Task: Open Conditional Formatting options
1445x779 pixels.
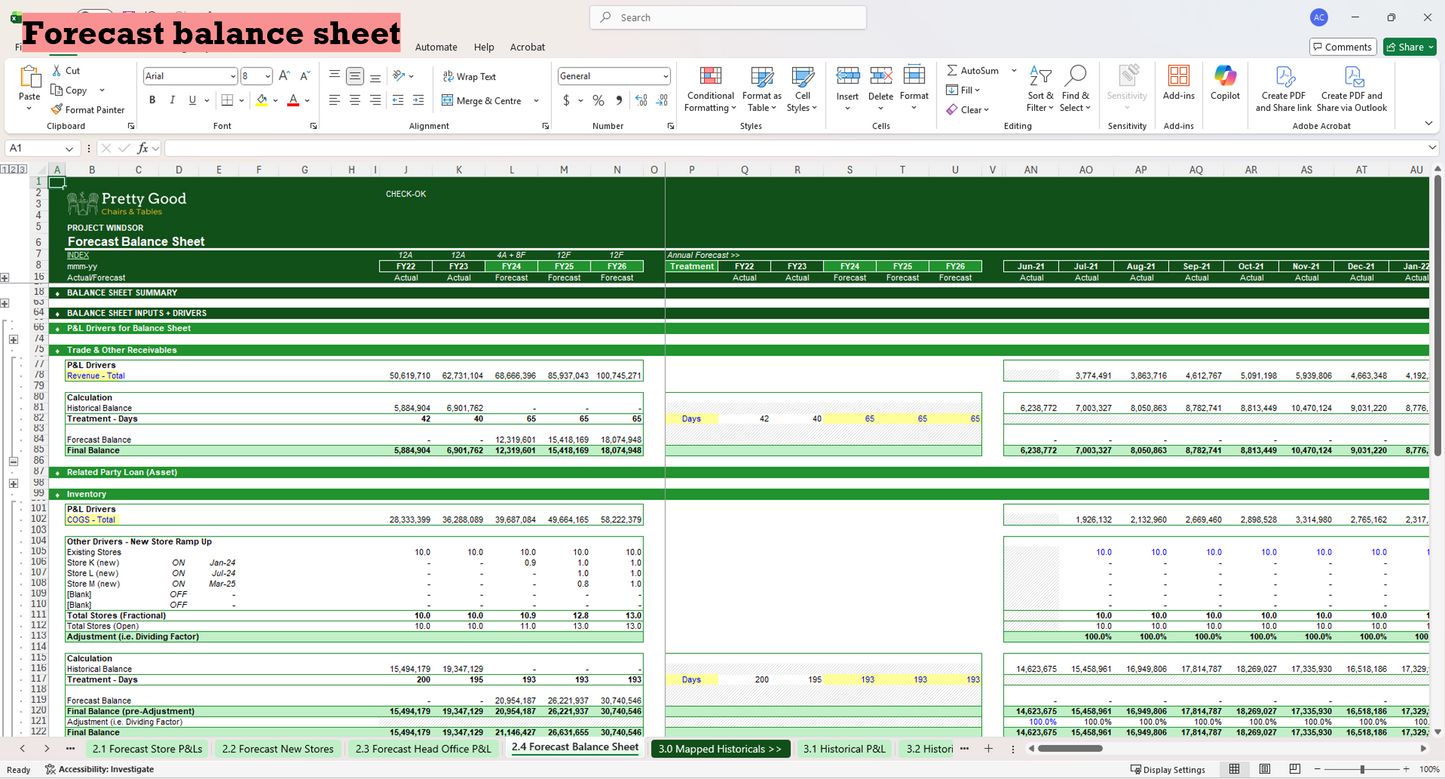Action: 710,90
